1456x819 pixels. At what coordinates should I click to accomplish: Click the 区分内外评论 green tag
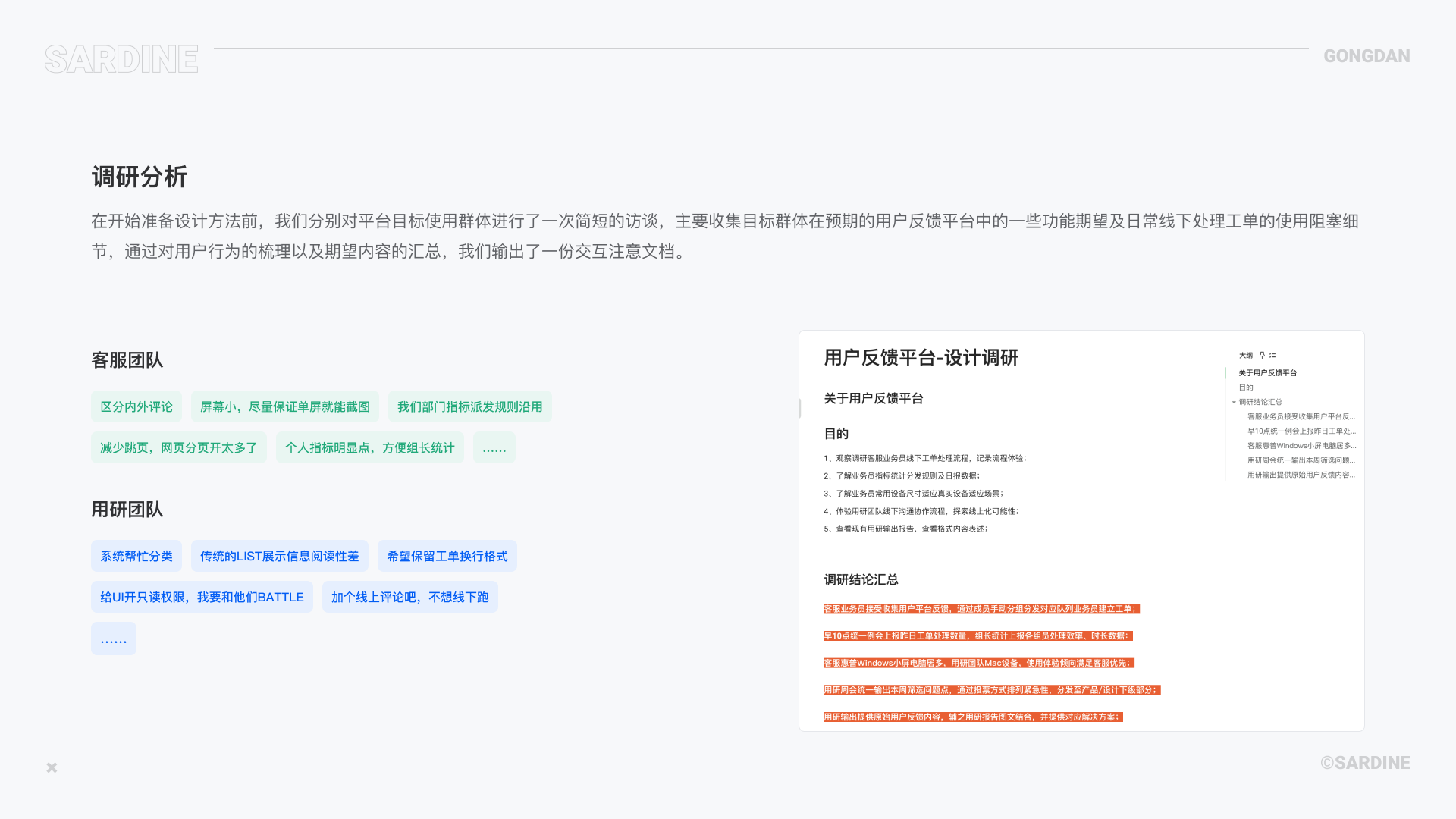(x=136, y=406)
